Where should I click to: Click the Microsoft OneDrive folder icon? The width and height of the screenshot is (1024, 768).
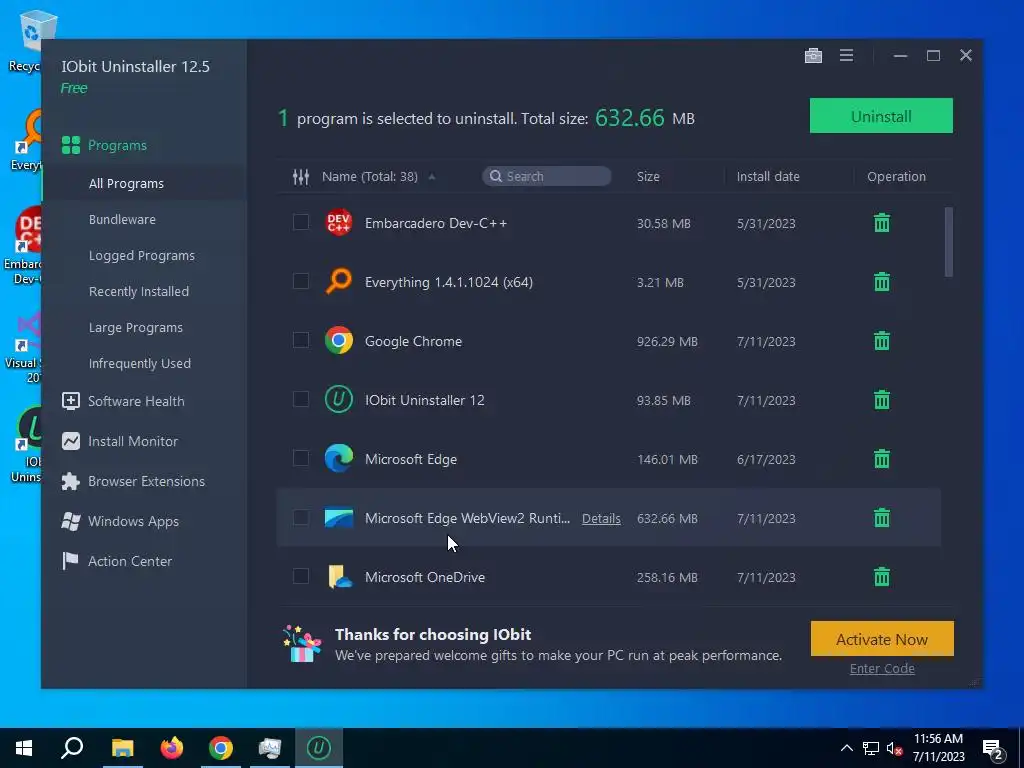tap(340, 577)
